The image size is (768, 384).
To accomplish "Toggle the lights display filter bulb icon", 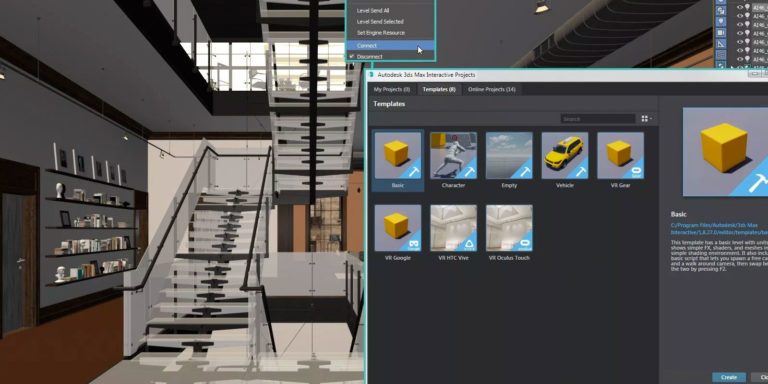I will coord(721,22).
